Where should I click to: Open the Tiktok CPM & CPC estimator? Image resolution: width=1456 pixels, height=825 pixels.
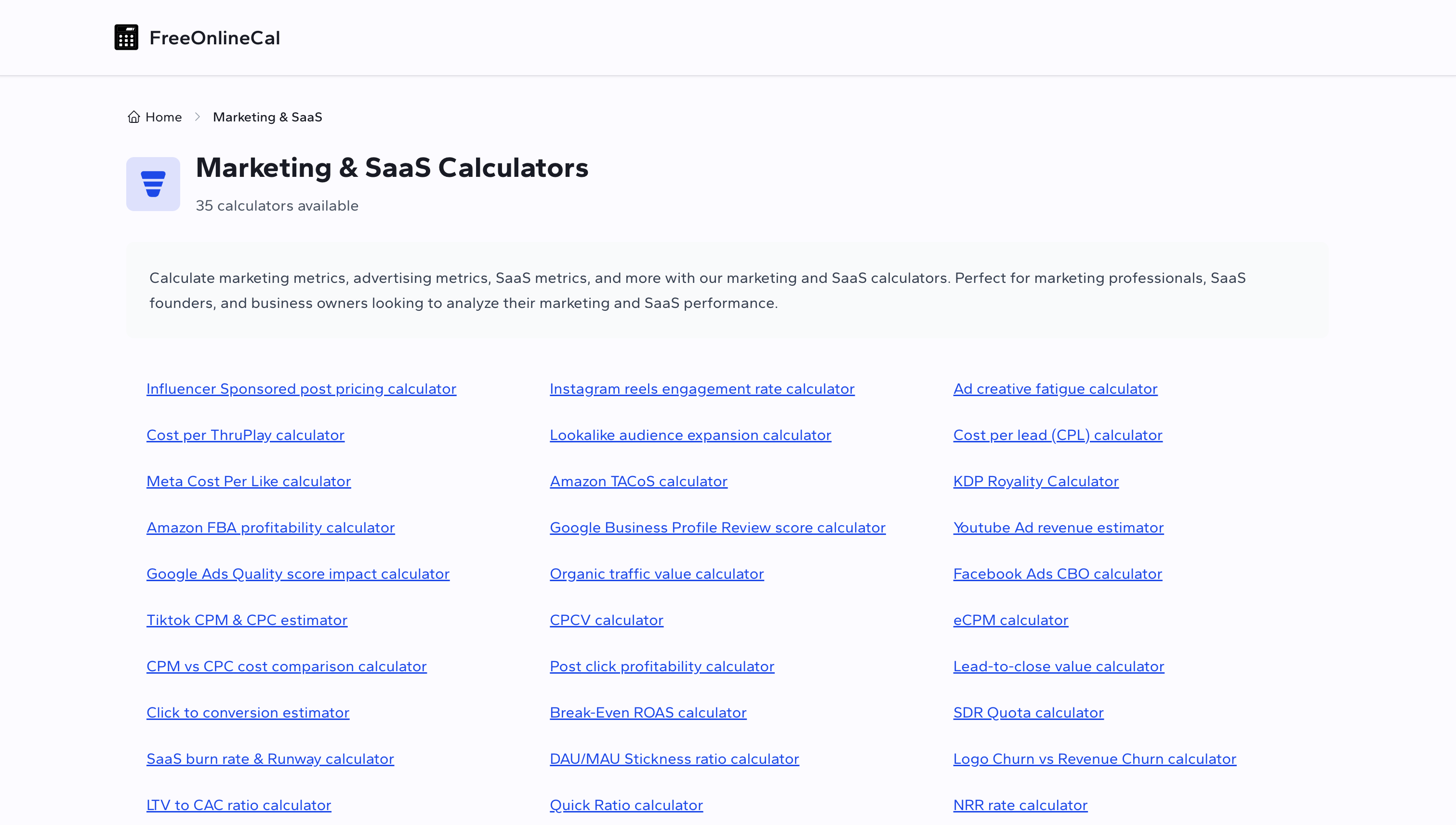(x=247, y=620)
